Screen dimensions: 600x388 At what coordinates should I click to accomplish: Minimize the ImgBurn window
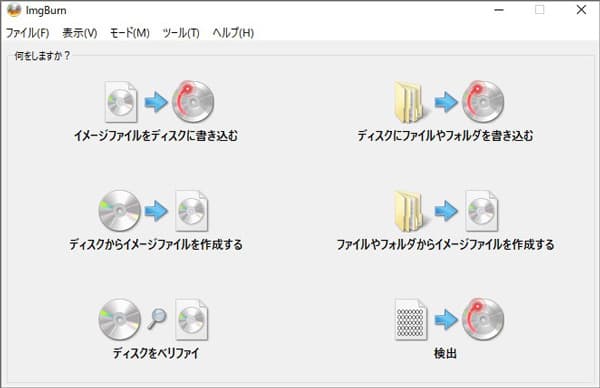tap(499, 10)
